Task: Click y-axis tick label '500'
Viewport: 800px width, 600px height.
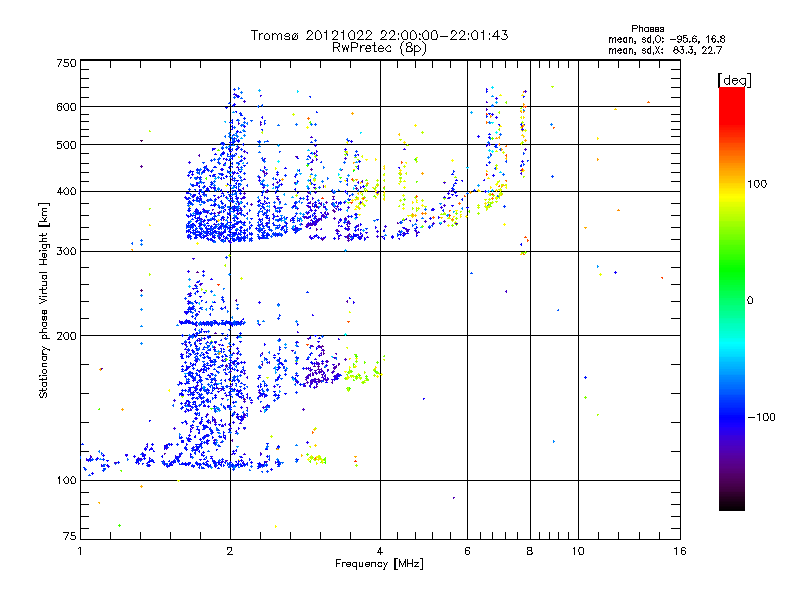Action: [x=66, y=145]
